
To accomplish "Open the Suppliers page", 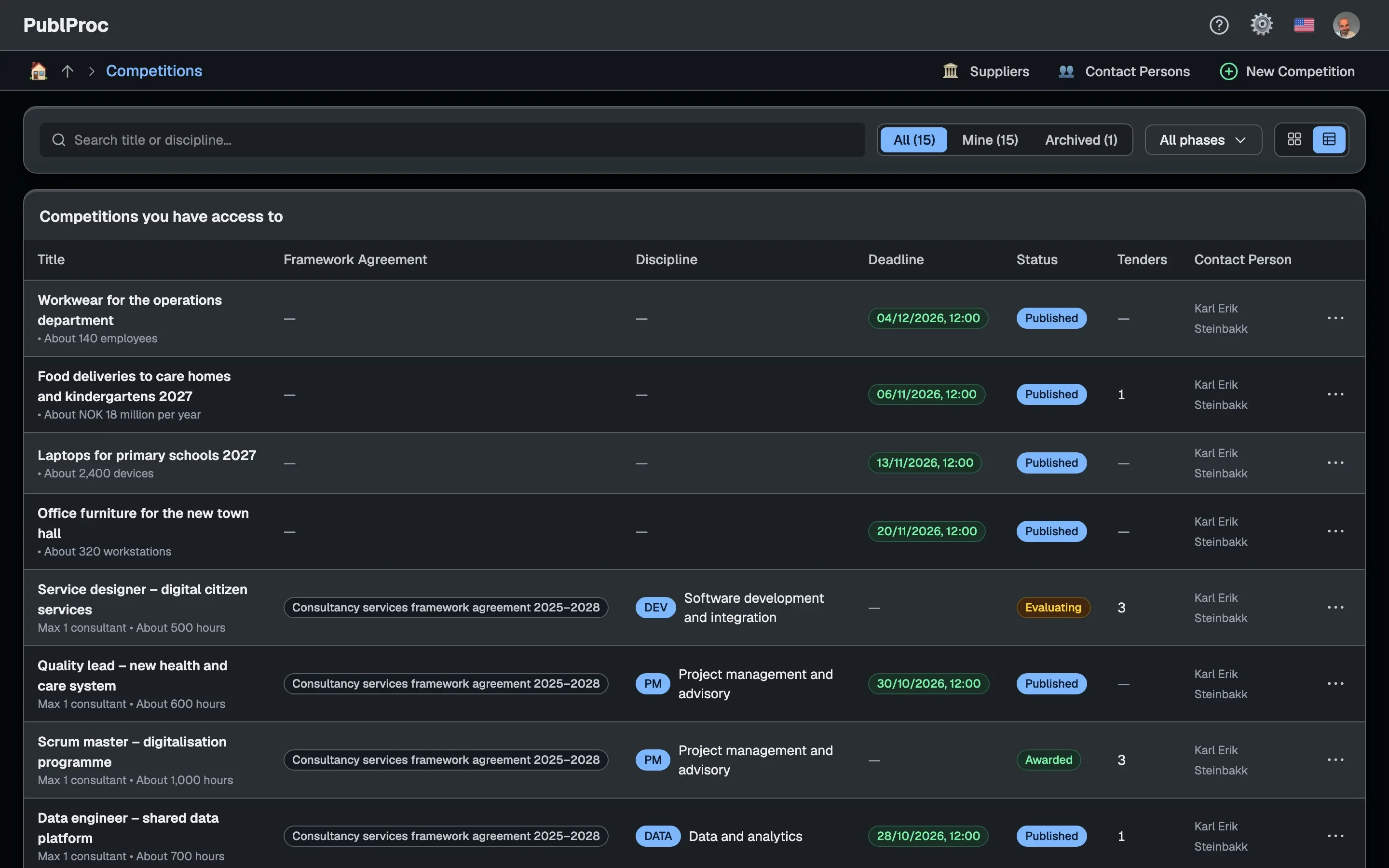I will (x=986, y=71).
